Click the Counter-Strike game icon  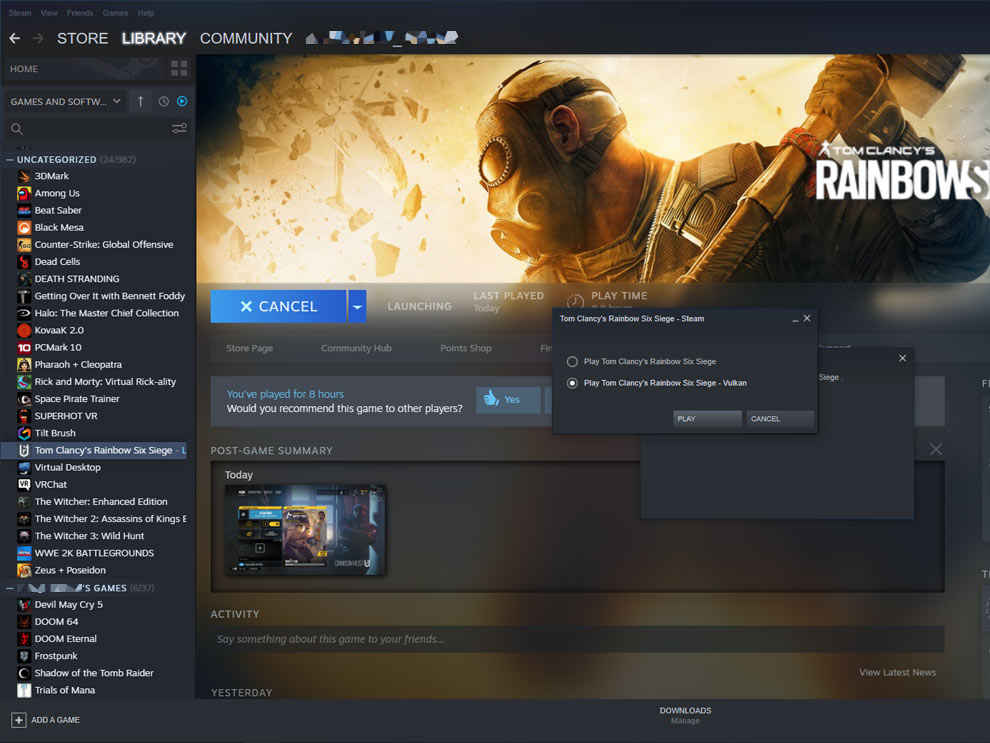(24, 244)
